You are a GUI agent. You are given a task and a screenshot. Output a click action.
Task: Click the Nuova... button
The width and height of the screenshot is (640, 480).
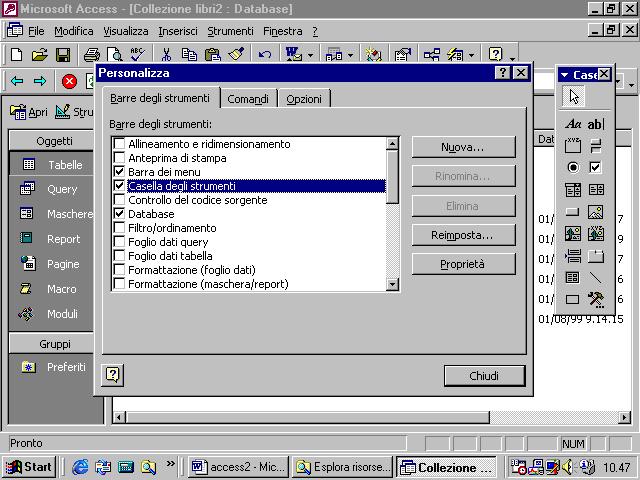point(463,147)
